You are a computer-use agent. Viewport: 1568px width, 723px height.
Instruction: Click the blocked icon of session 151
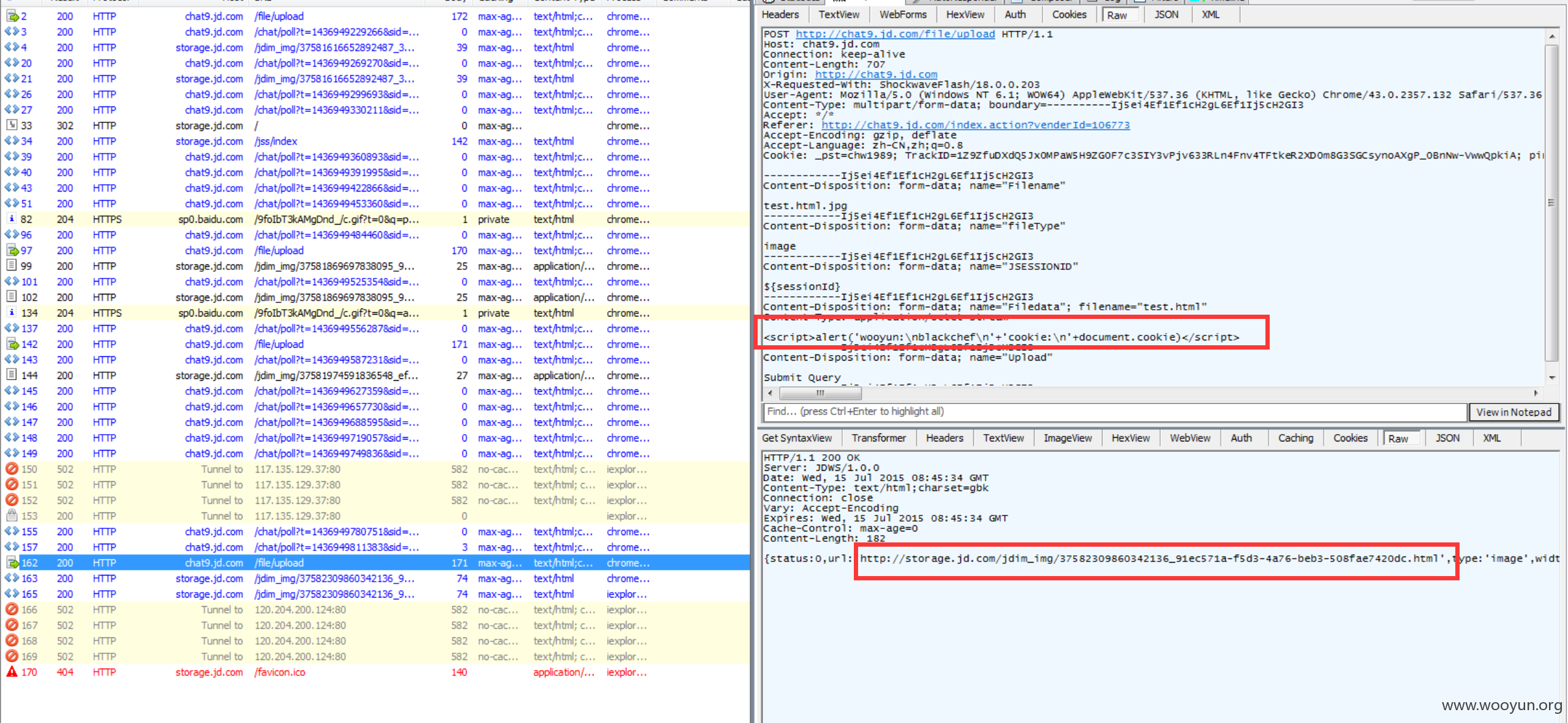click(12, 484)
